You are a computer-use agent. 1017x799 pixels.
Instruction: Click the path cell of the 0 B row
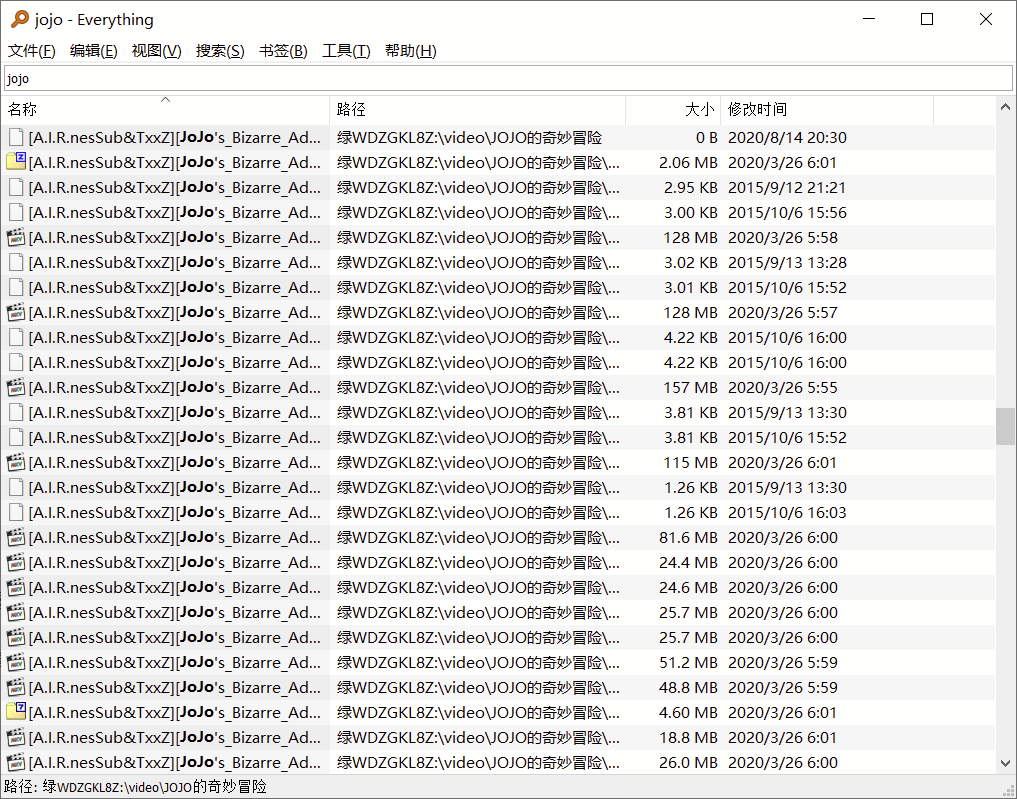click(x=470, y=137)
